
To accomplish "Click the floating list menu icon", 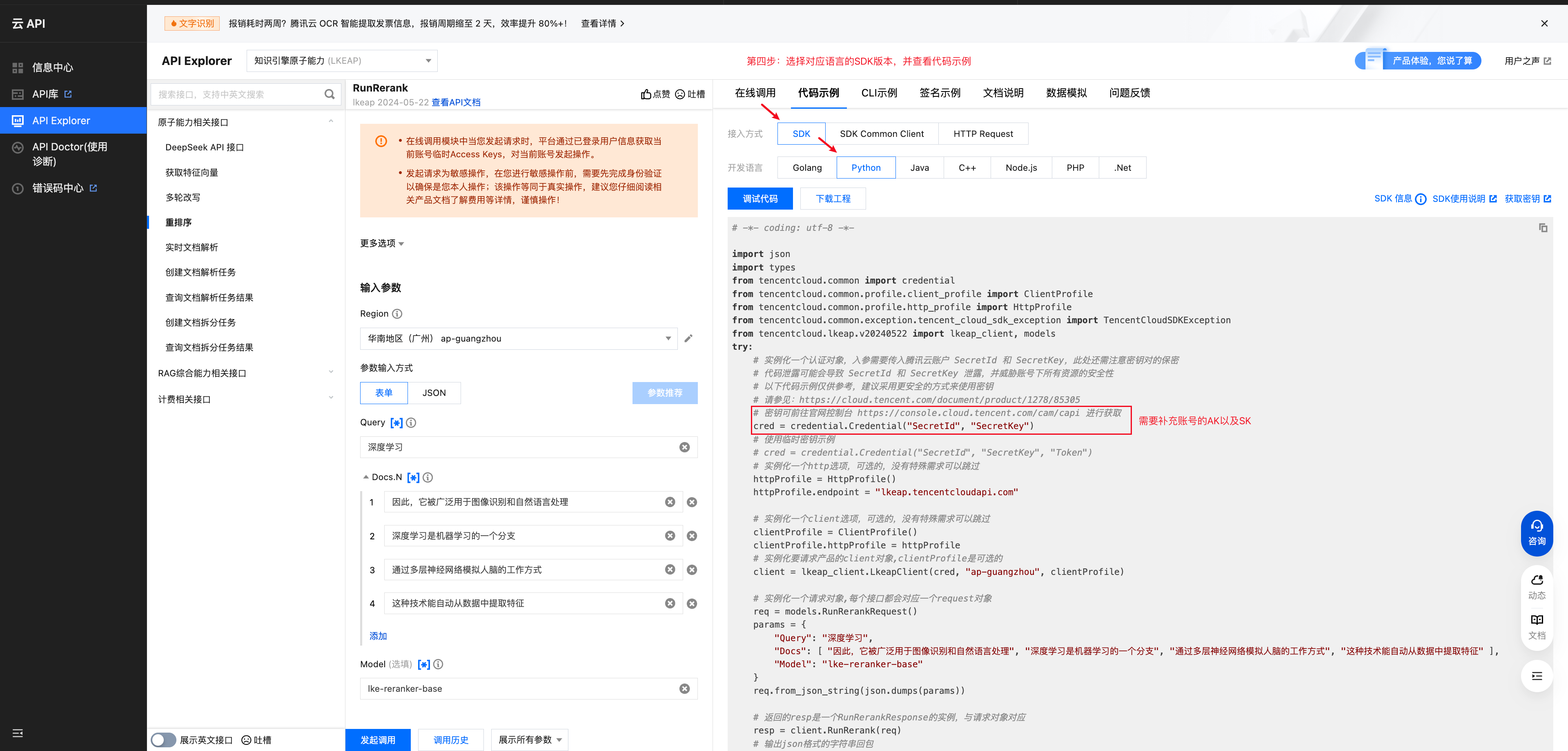I will click(1536, 676).
